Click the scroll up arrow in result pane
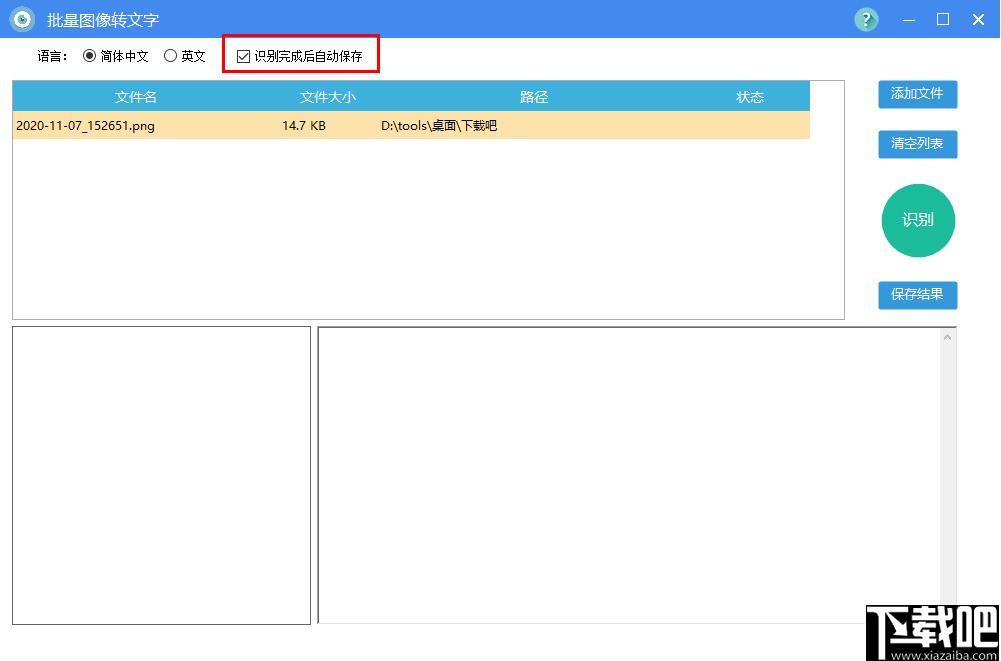The width and height of the screenshot is (1001, 661). [947, 337]
